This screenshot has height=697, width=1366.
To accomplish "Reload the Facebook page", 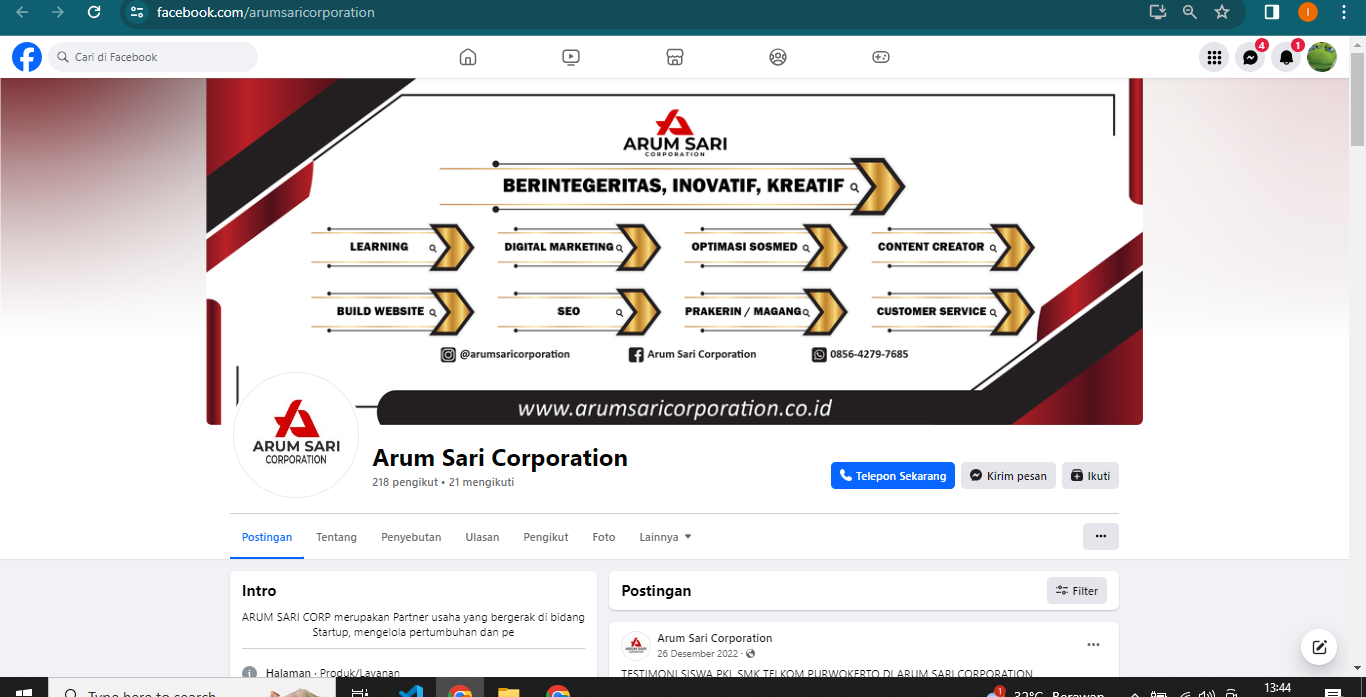I will point(94,12).
